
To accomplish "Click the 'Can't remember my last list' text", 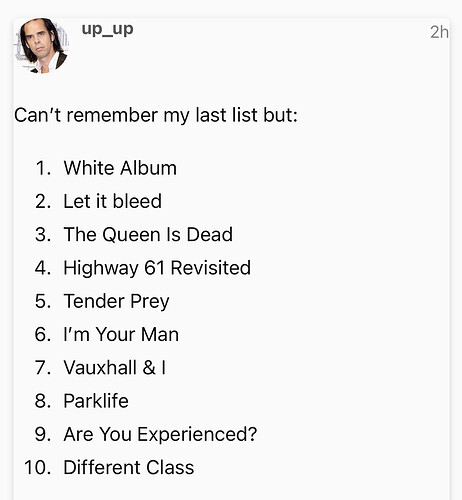I will [135, 115].
